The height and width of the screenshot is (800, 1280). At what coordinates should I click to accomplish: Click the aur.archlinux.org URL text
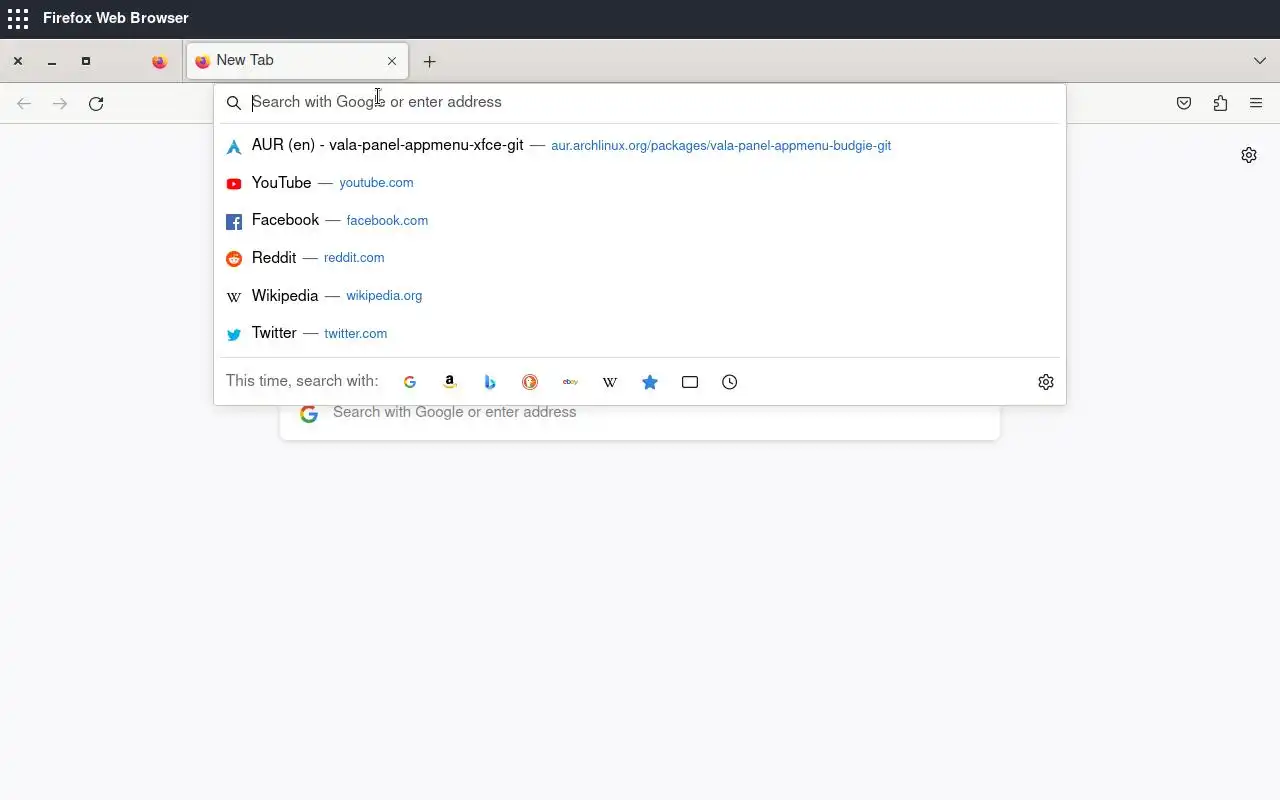coord(721,146)
